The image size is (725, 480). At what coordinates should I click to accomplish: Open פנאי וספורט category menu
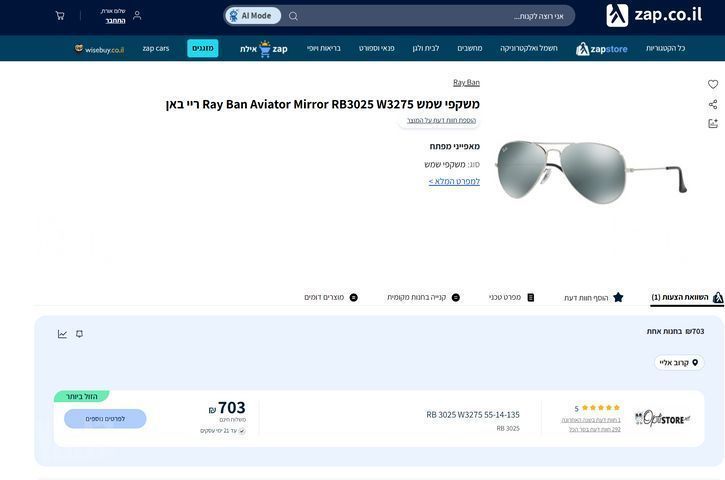[x=377, y=48]
